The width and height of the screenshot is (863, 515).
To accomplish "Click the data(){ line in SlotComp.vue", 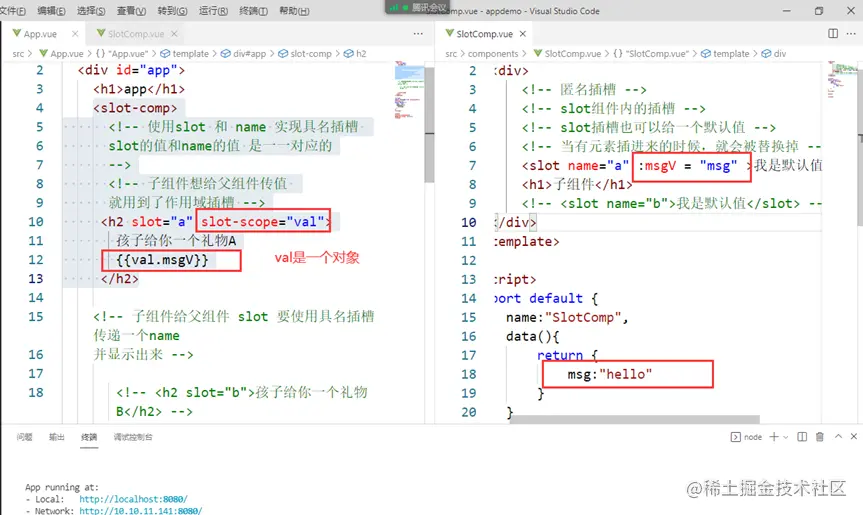I will tap(533, 336).
